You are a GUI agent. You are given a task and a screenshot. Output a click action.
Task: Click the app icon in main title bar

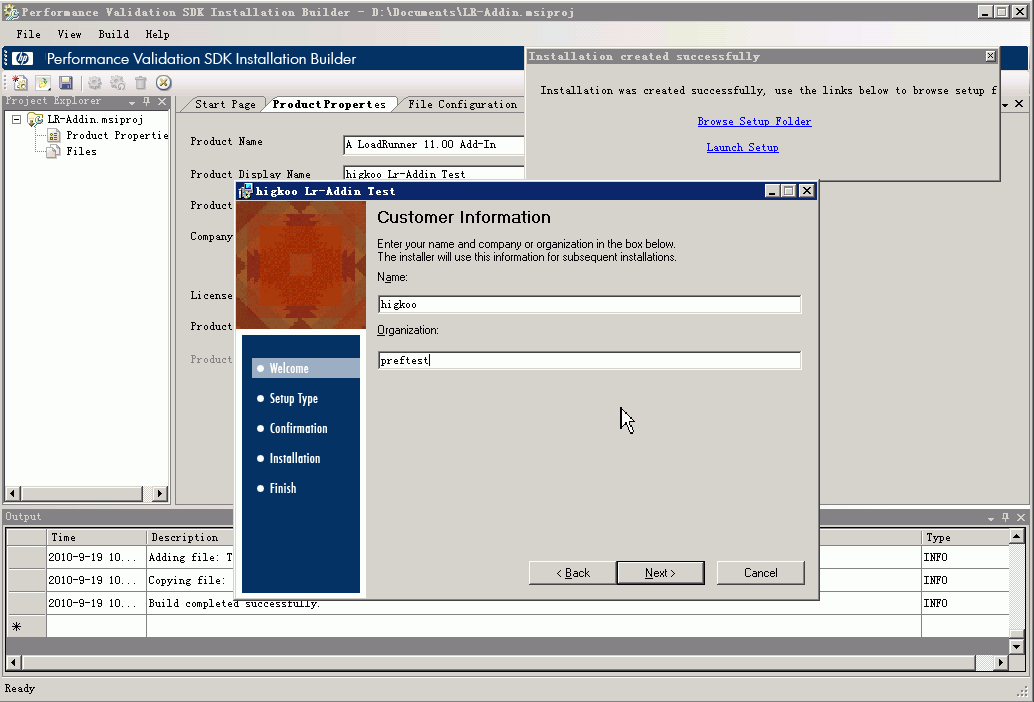point(11,12)
